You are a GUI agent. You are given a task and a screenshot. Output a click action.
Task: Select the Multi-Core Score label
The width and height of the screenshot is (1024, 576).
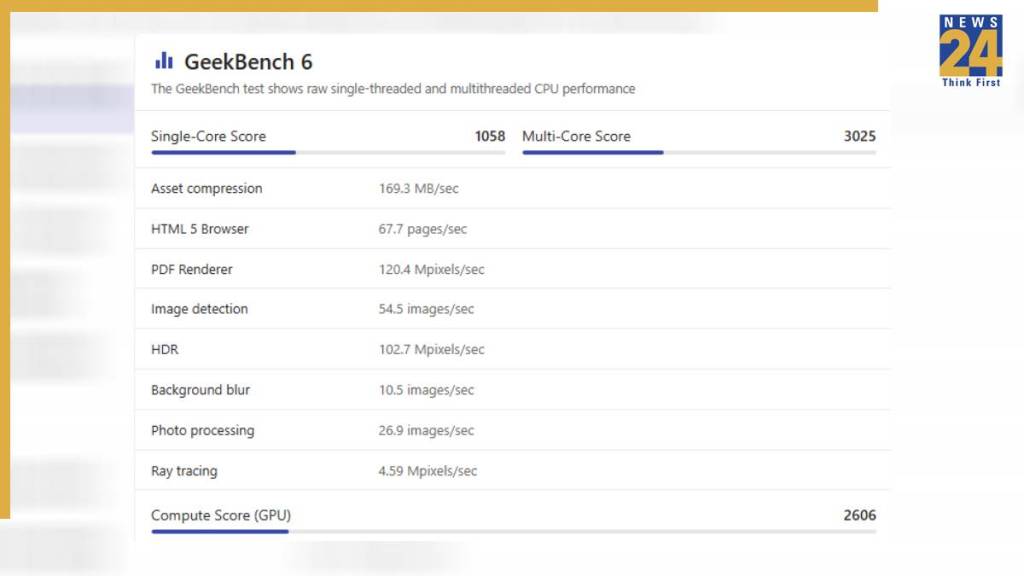576,136
